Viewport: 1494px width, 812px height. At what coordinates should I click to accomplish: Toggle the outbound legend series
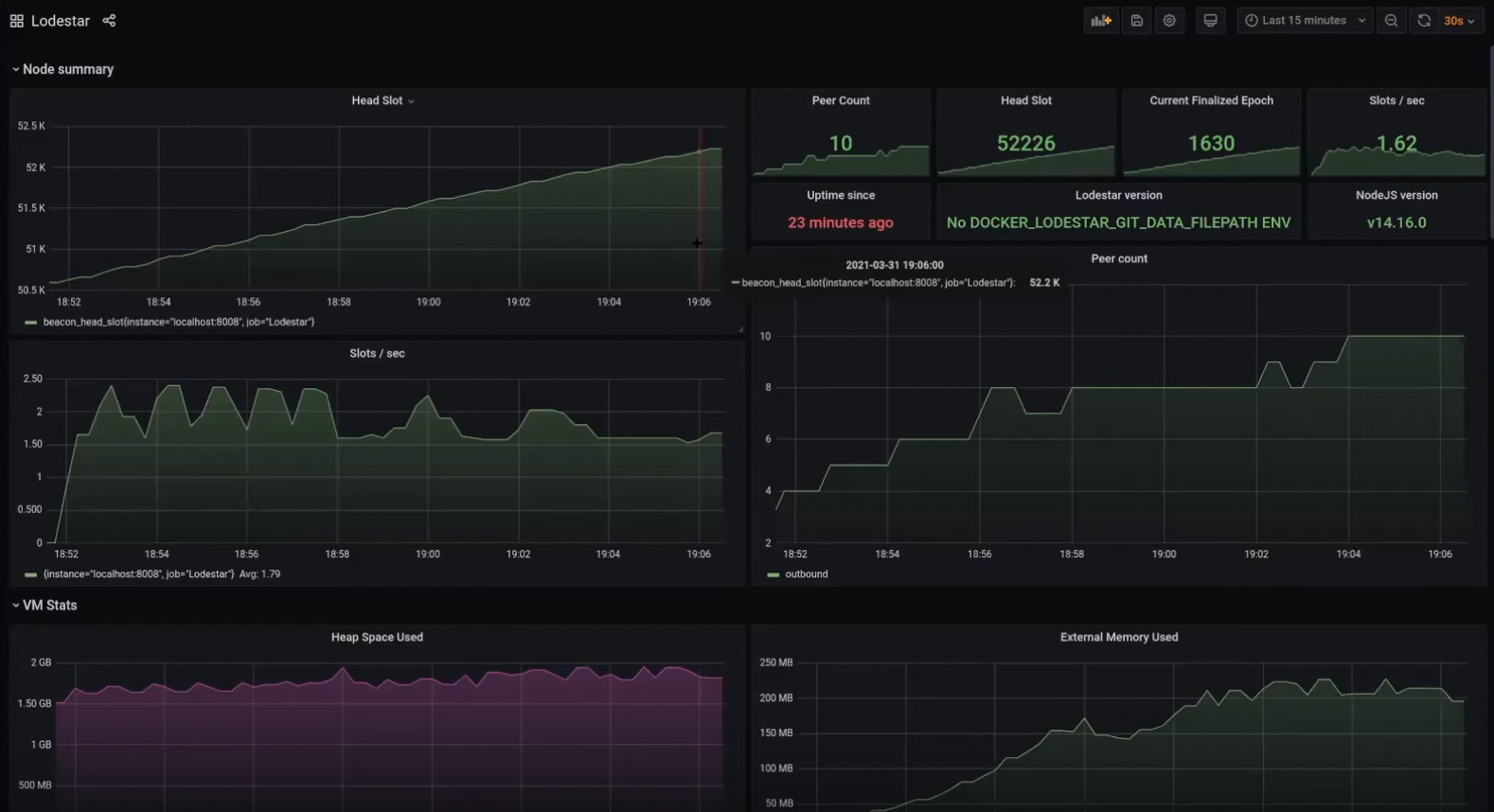tap(807, 574)
